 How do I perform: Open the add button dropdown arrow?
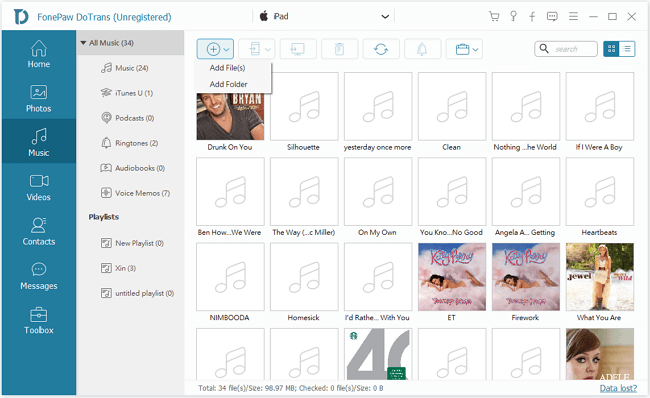[x=226, y=50]
